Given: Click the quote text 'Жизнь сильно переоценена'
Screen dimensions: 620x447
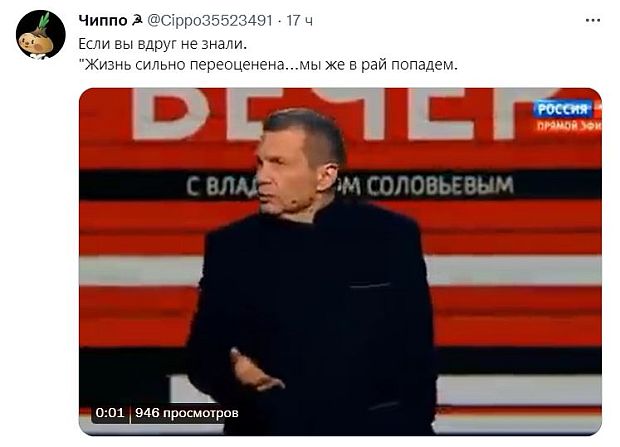Looking at the screenshot, I should [x=184, y=64].
